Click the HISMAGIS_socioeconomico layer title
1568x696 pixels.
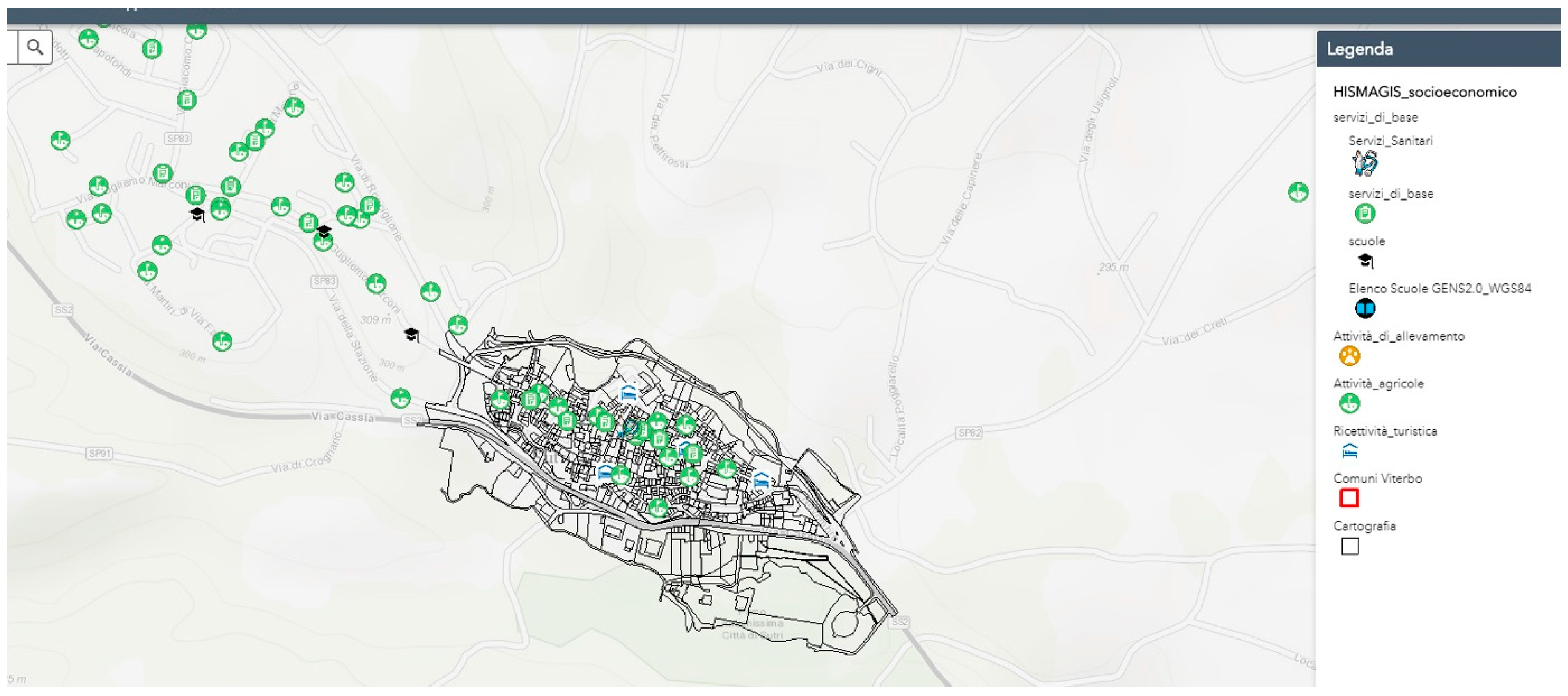pos(1424,92)
